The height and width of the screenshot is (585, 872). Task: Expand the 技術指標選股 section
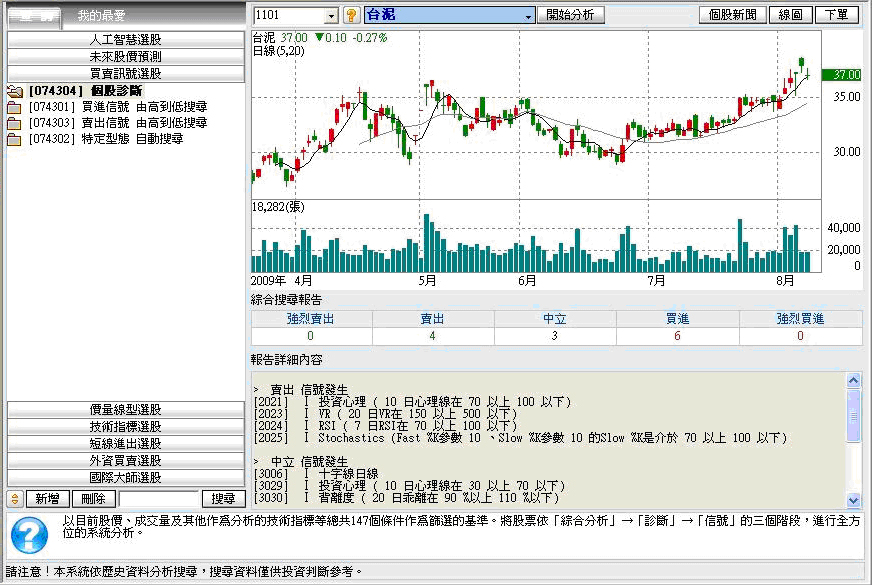126,427
